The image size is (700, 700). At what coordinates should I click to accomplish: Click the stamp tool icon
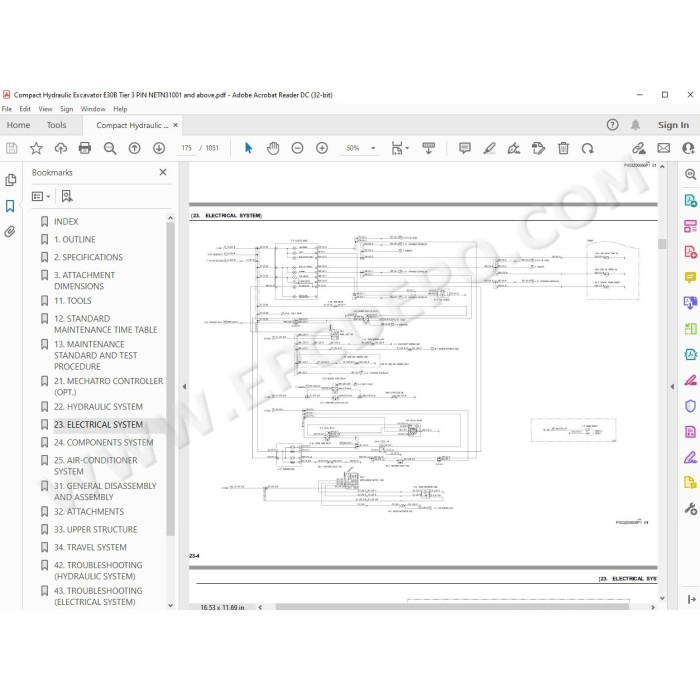538,148
